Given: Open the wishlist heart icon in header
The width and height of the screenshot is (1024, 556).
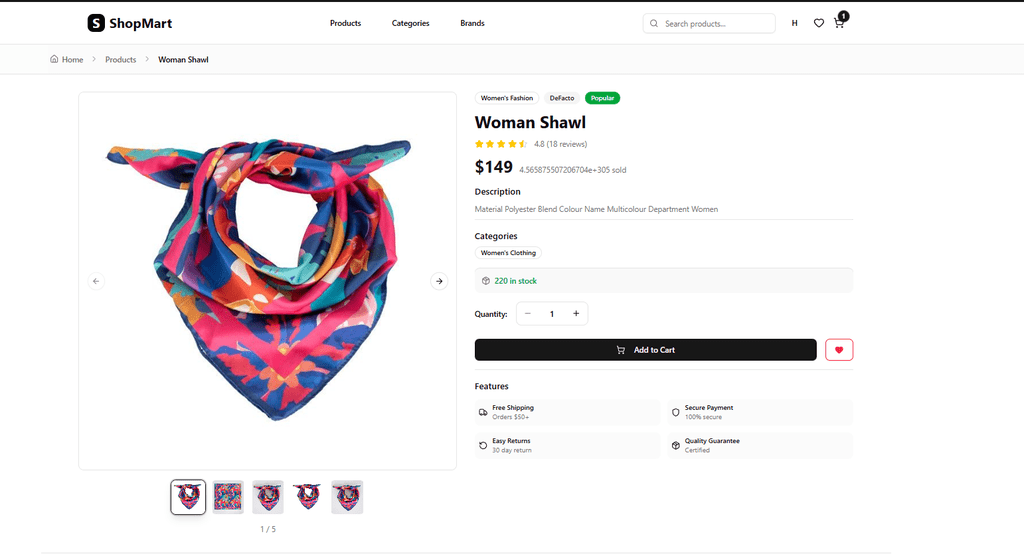Looking at the screenshot, I should 819,23.
